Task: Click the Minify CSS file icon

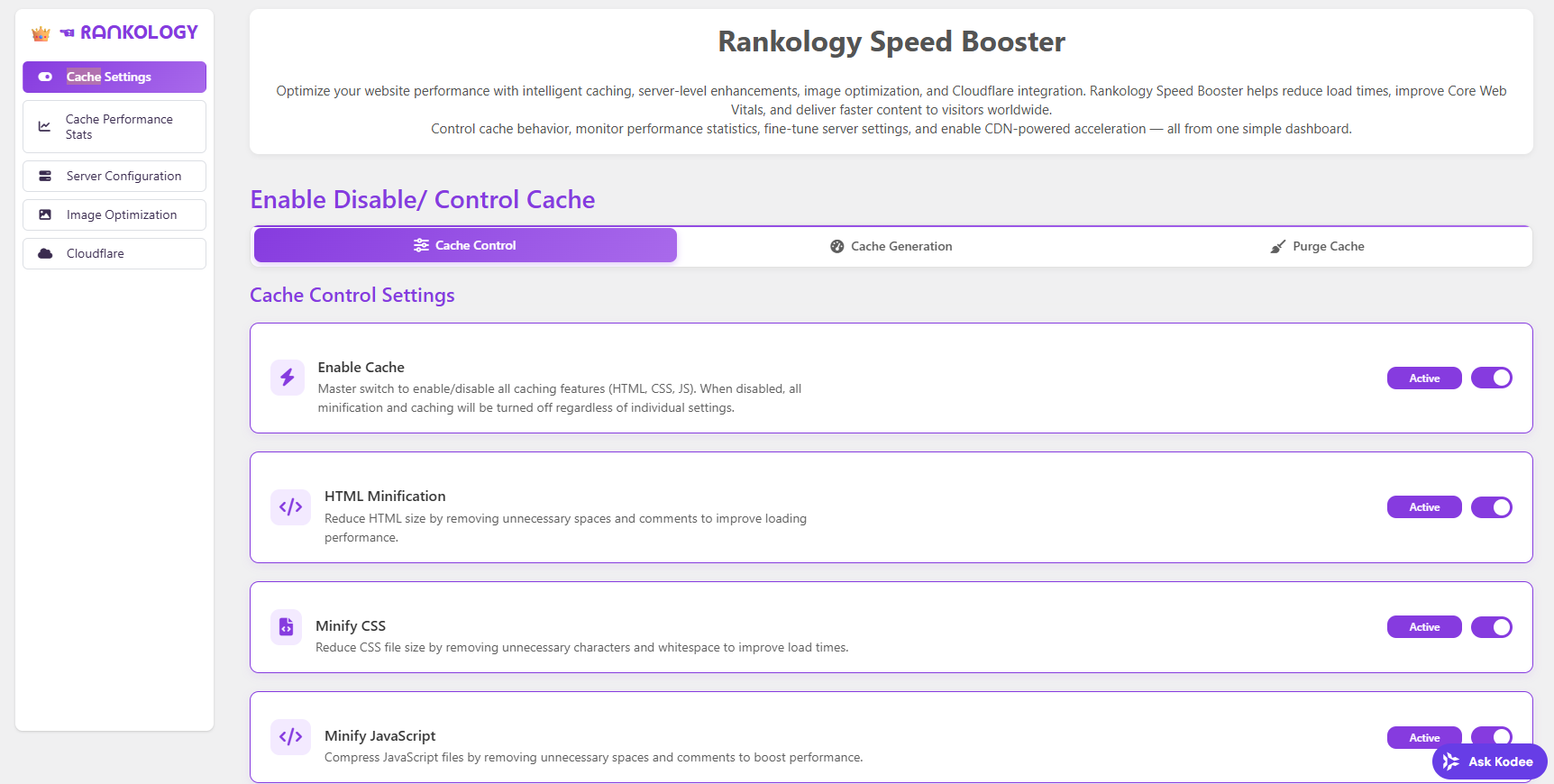Action: point(286,627)
